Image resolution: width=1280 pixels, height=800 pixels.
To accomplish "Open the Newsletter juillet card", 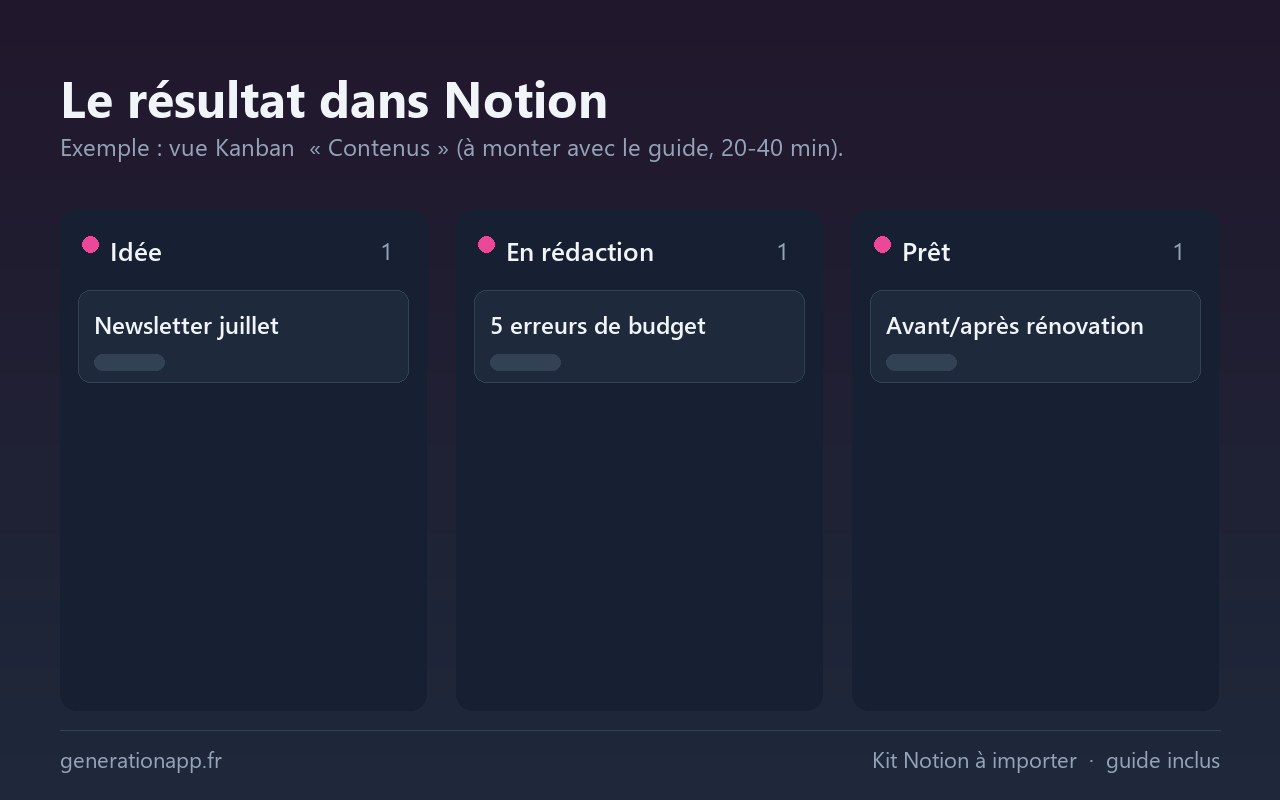I will pyautogui.click(x=243, y=336).
